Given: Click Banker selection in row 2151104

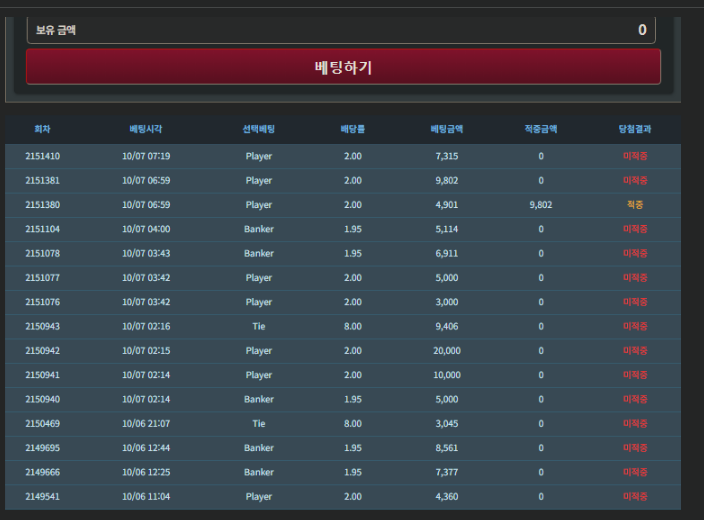Looking at the screenshot, I should click(259, 229).
